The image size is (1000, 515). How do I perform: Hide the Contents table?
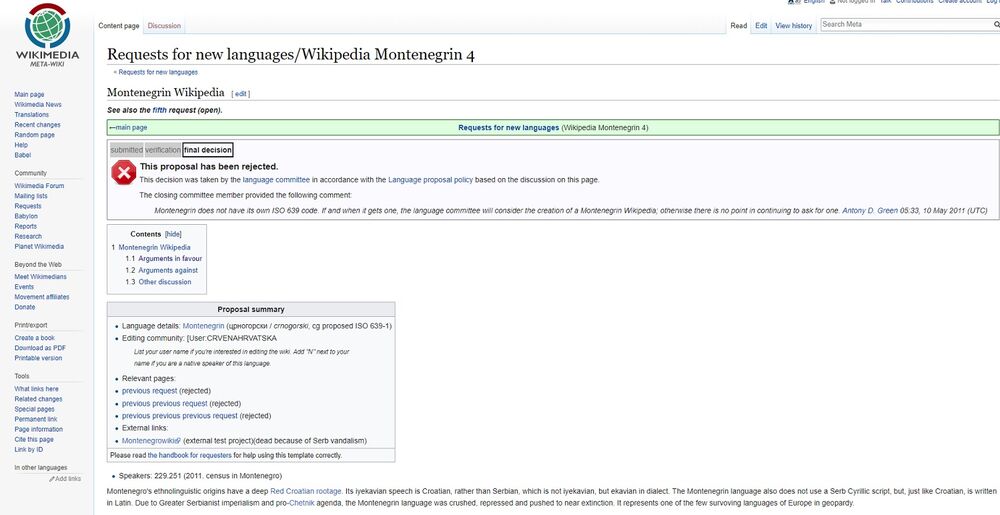click(173, 234)
